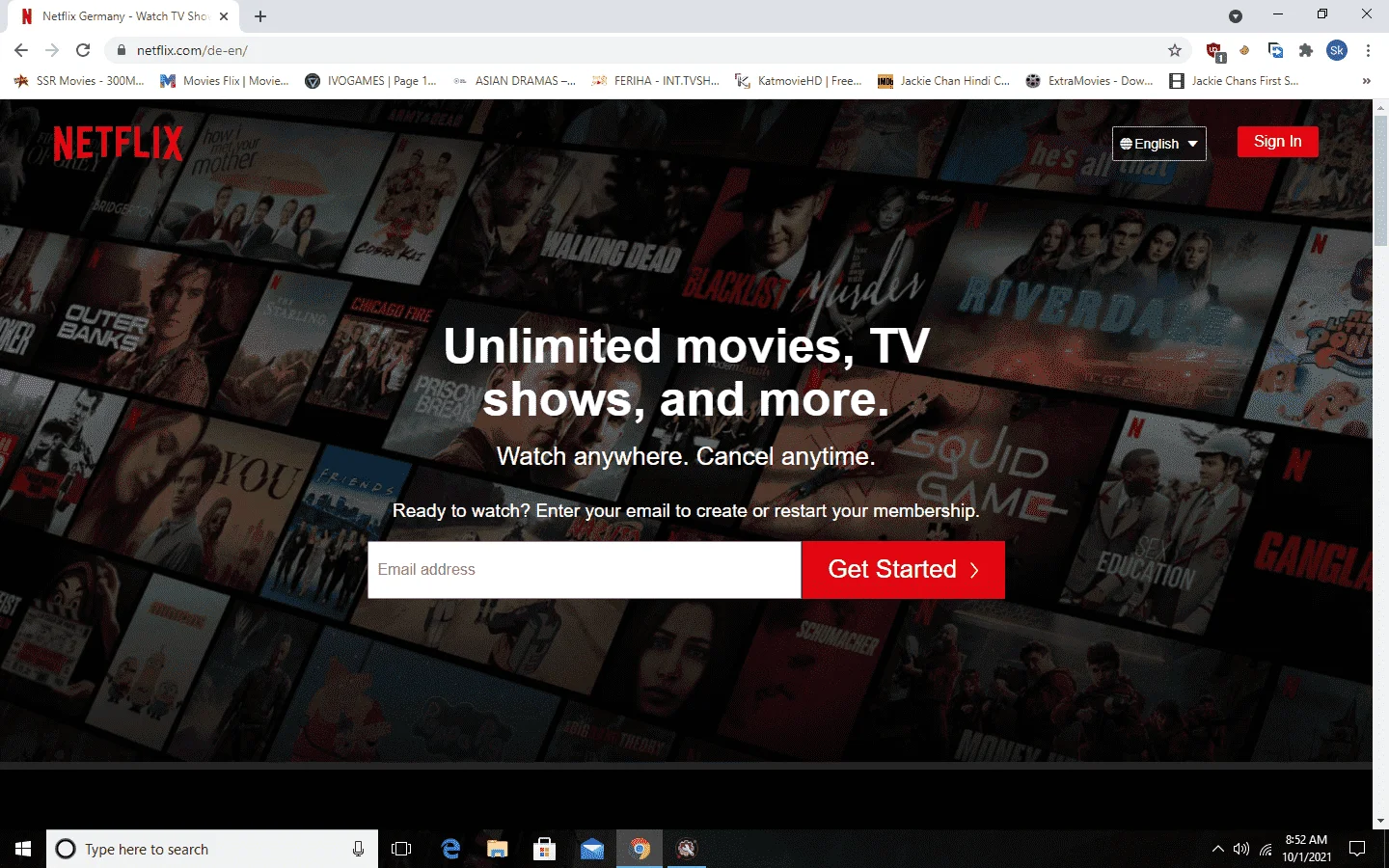Screen dimensions: 1389x868
Task: Click the address bar URL netflix.com/de-en/
Action: click(192, 50)
